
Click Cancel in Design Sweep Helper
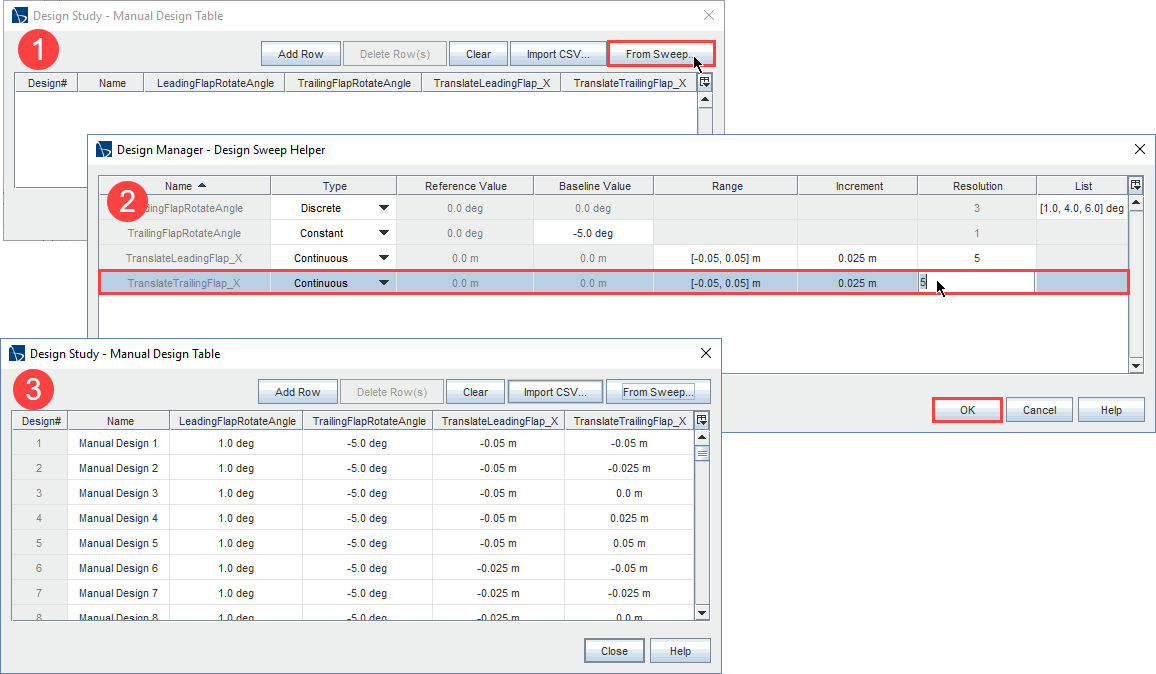pos(1039,410)
